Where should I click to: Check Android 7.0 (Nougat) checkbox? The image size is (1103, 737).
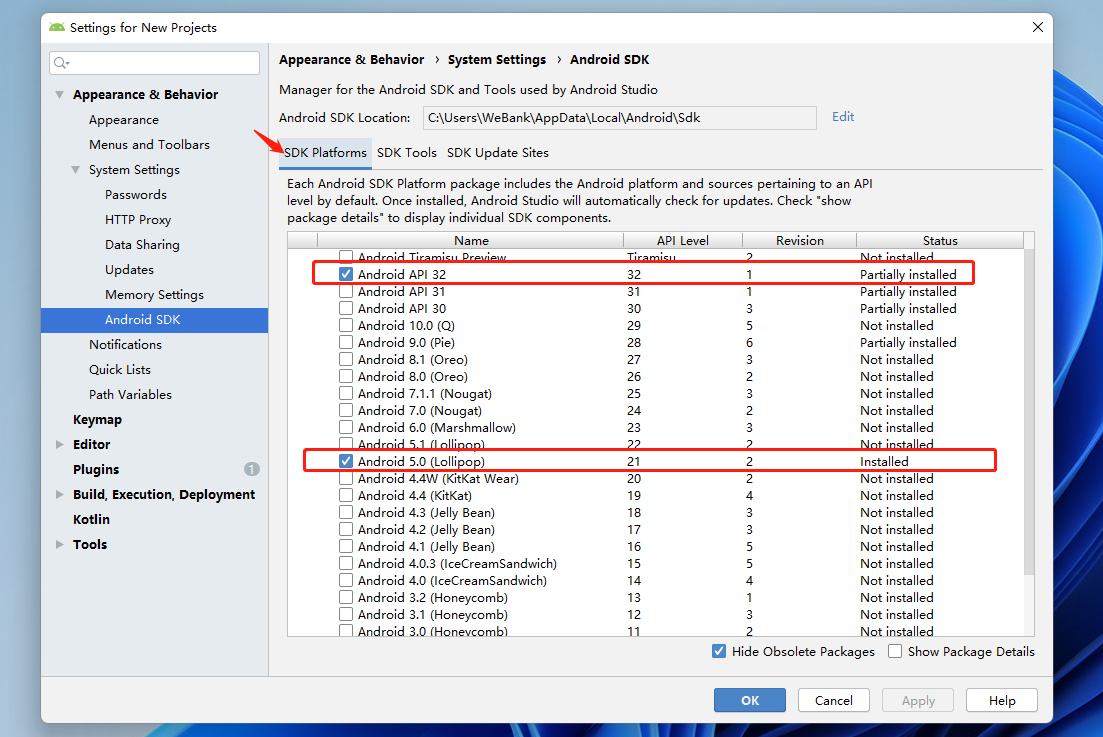pos(345,410)
